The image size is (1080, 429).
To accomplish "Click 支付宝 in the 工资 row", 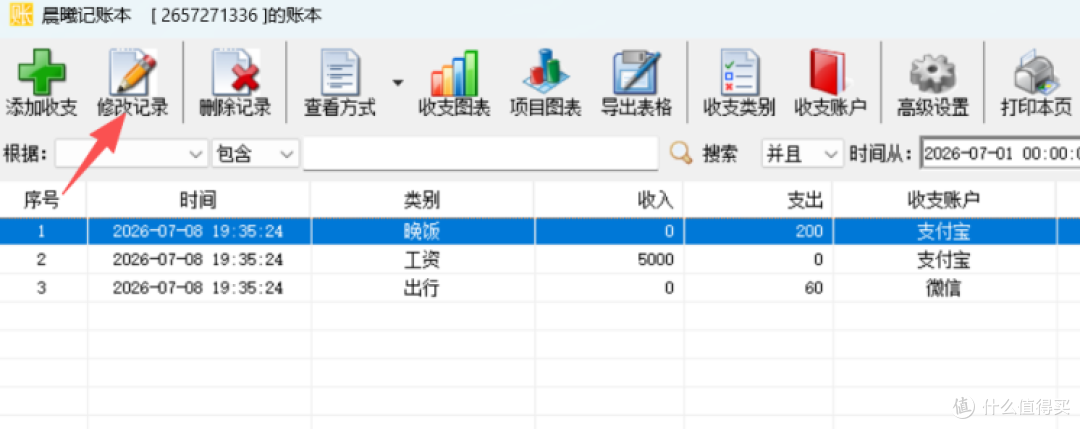I will pyautogui.click(x=944, y=260).
